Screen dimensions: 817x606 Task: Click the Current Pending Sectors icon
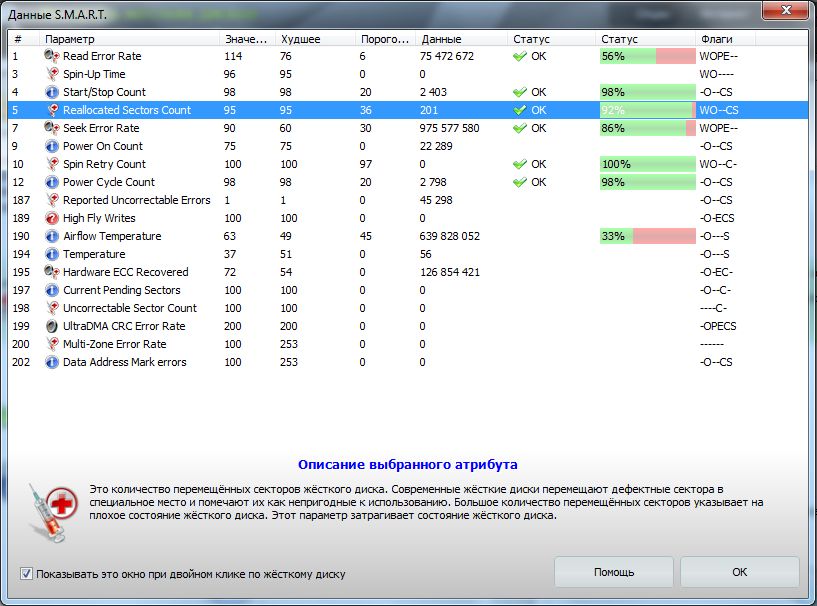[52, 290]
